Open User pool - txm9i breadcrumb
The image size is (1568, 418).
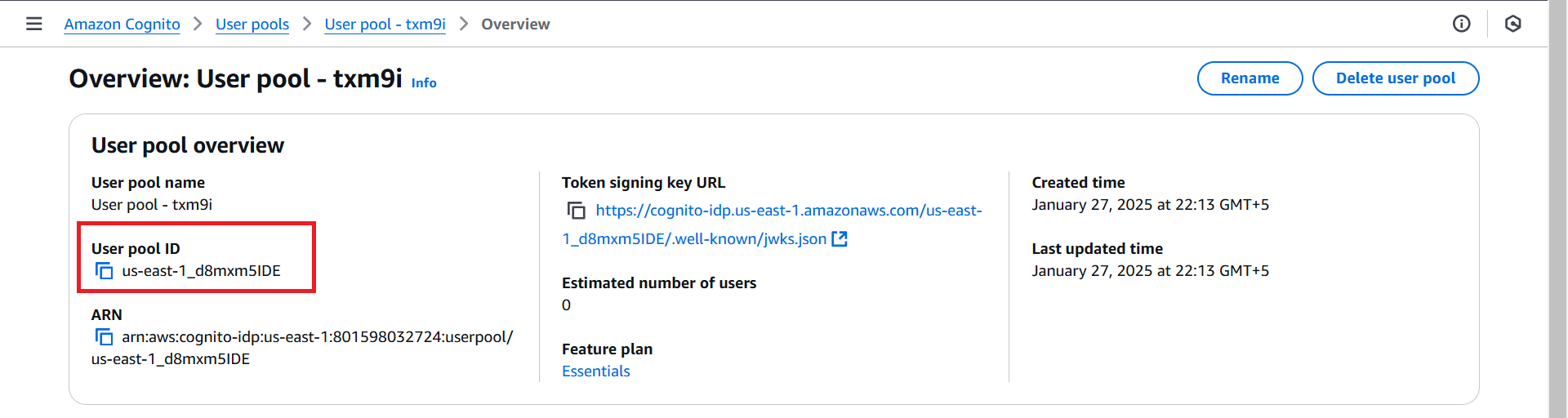pyautogui.click(x=385, y=24)
